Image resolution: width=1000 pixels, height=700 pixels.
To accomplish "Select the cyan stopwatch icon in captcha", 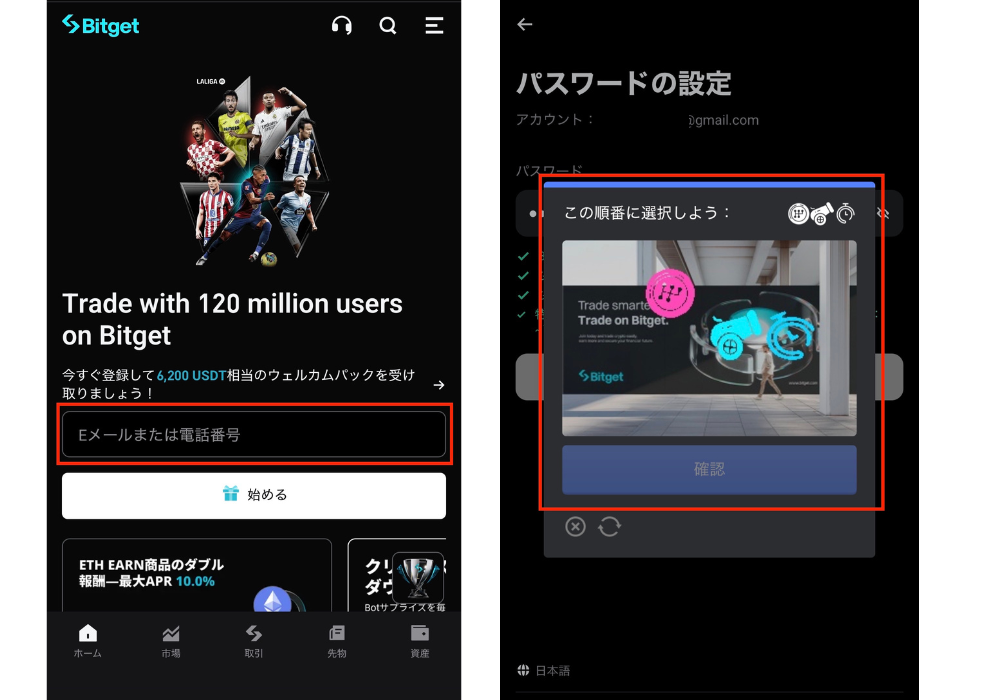I will click(x=793, y=338).
